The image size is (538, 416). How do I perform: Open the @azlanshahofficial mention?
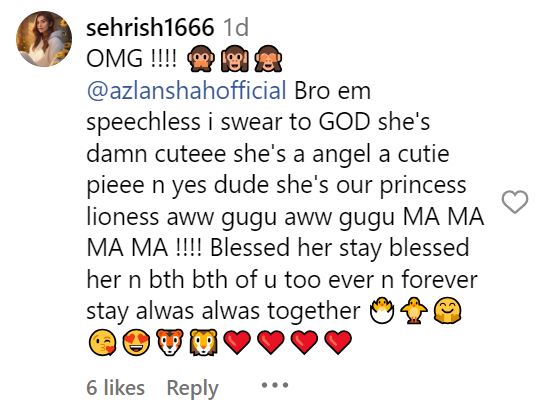pos(187,91)
